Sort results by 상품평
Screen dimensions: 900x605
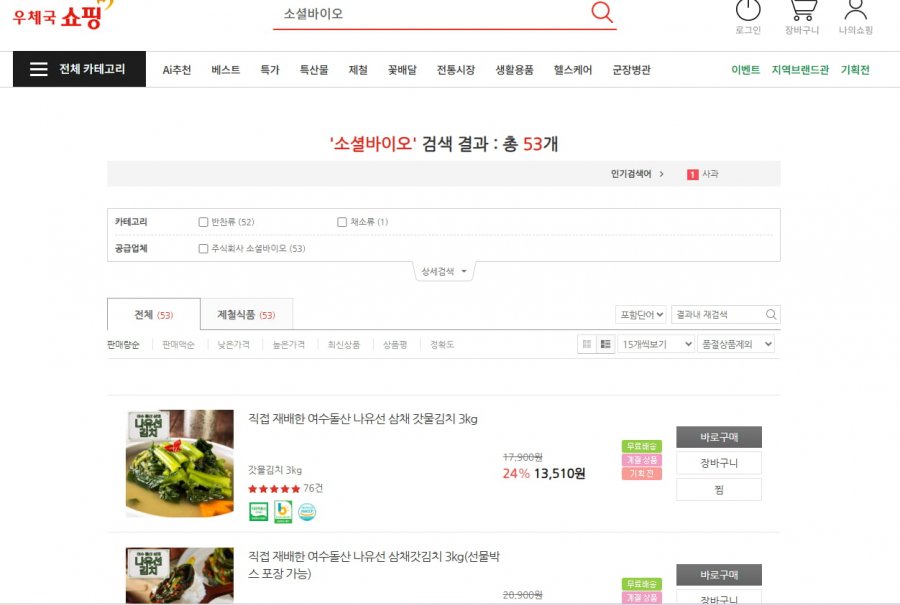(395, 345)
